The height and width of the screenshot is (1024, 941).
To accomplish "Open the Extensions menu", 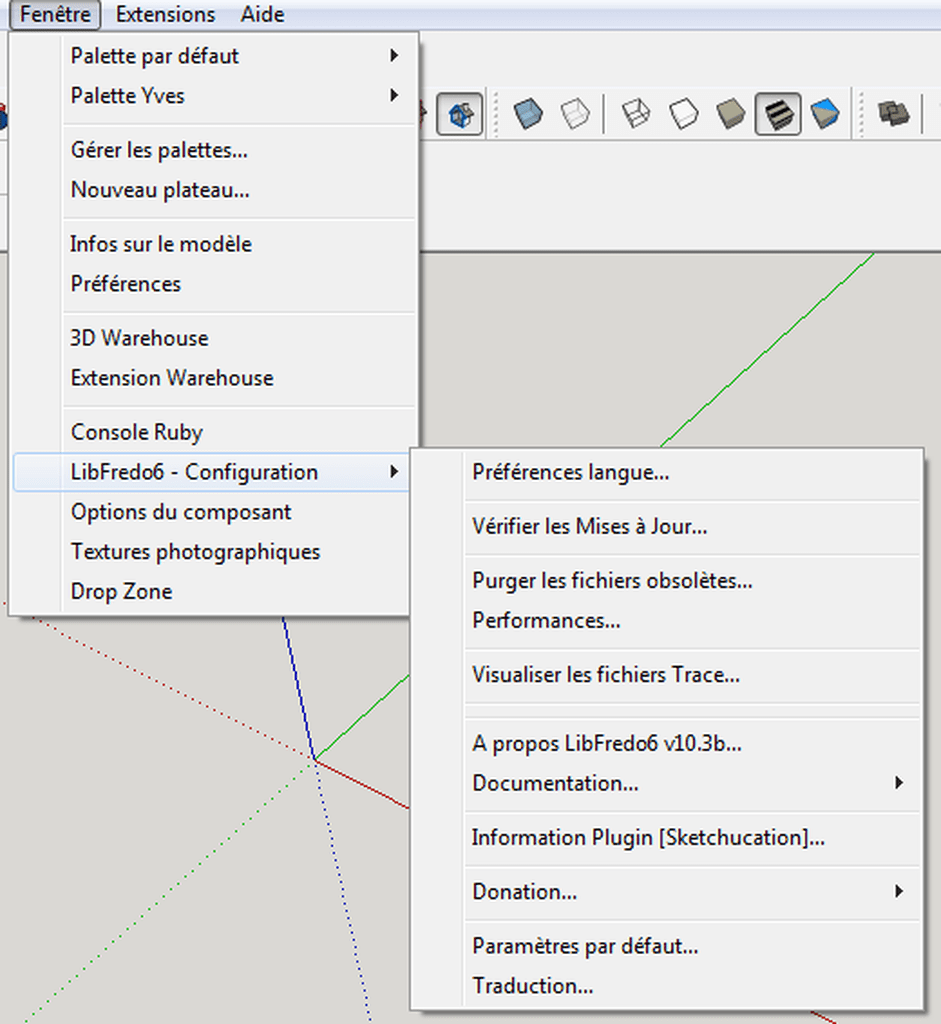I will 165,14.
